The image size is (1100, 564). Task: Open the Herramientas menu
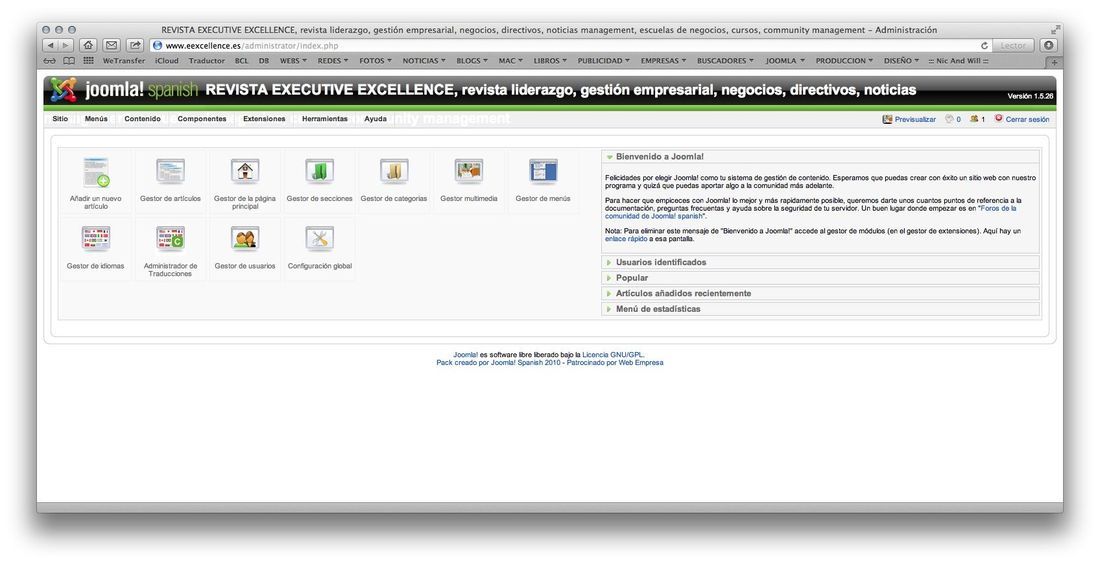(325, 119)
